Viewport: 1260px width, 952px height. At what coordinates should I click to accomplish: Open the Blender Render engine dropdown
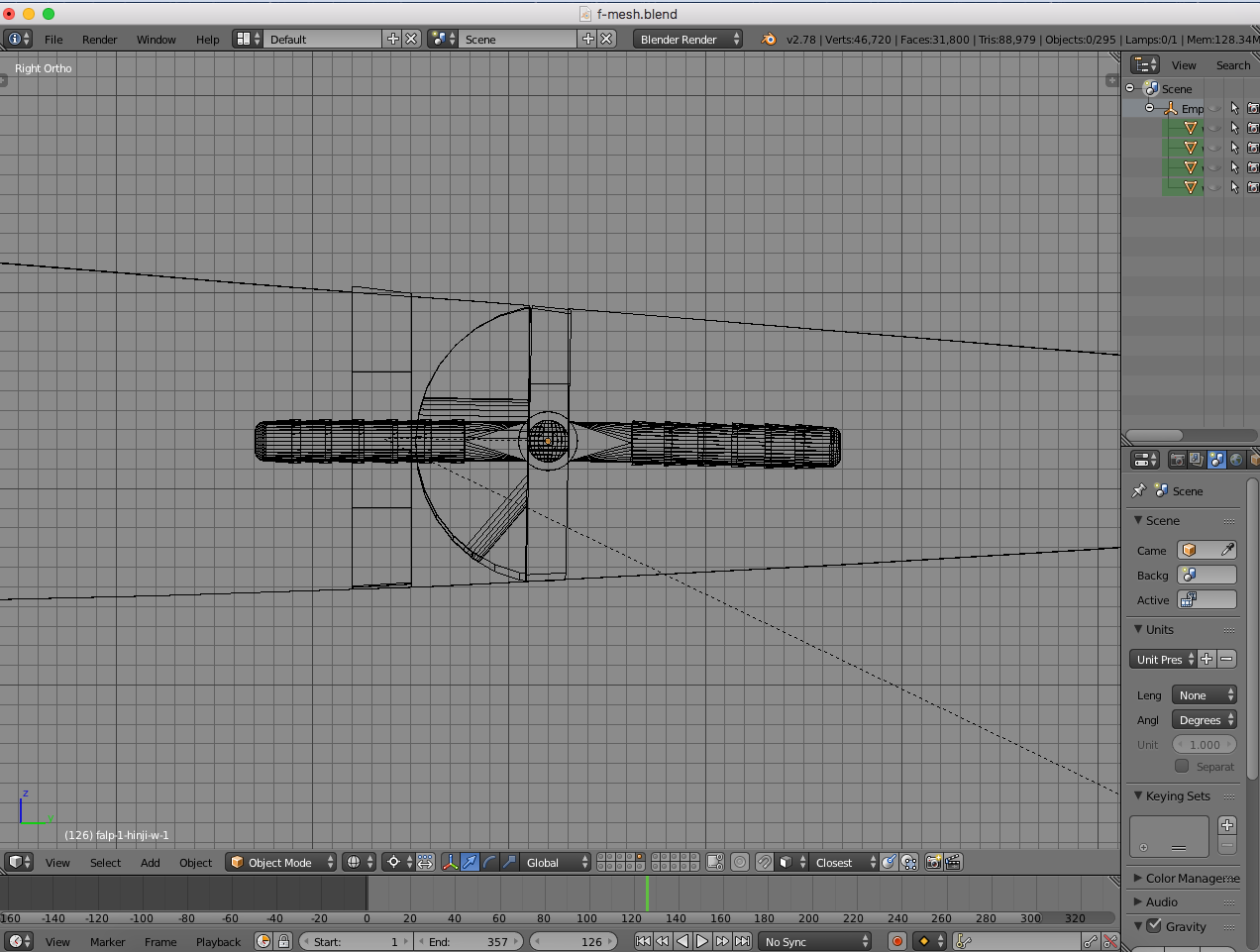[x=688, y=39]
